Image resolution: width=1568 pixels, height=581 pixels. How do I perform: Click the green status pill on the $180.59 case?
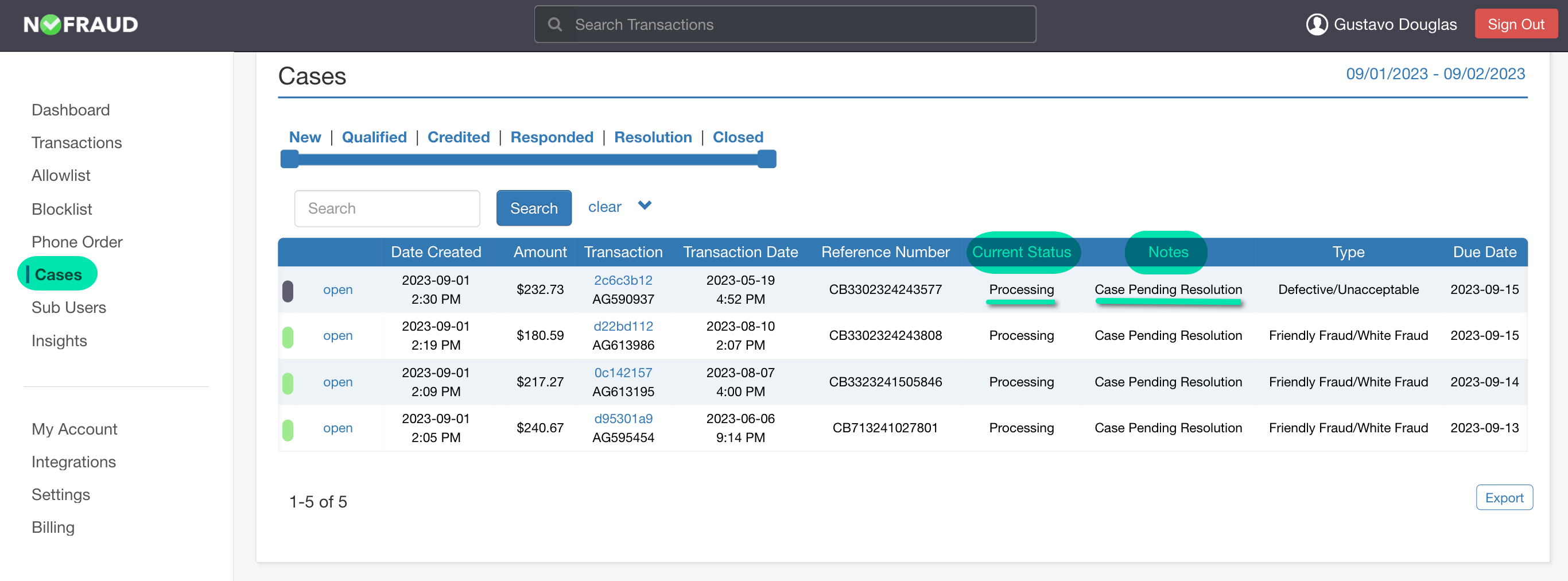(x=289, y=335)
